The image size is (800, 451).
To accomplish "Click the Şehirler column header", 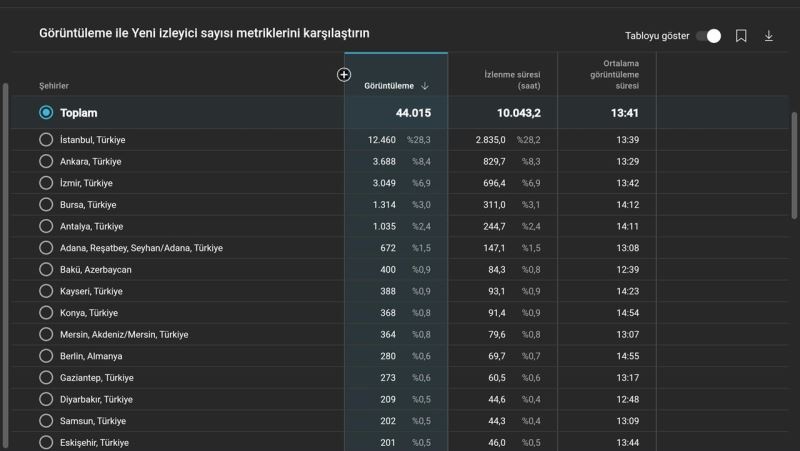I will click(x=54, y=86).
